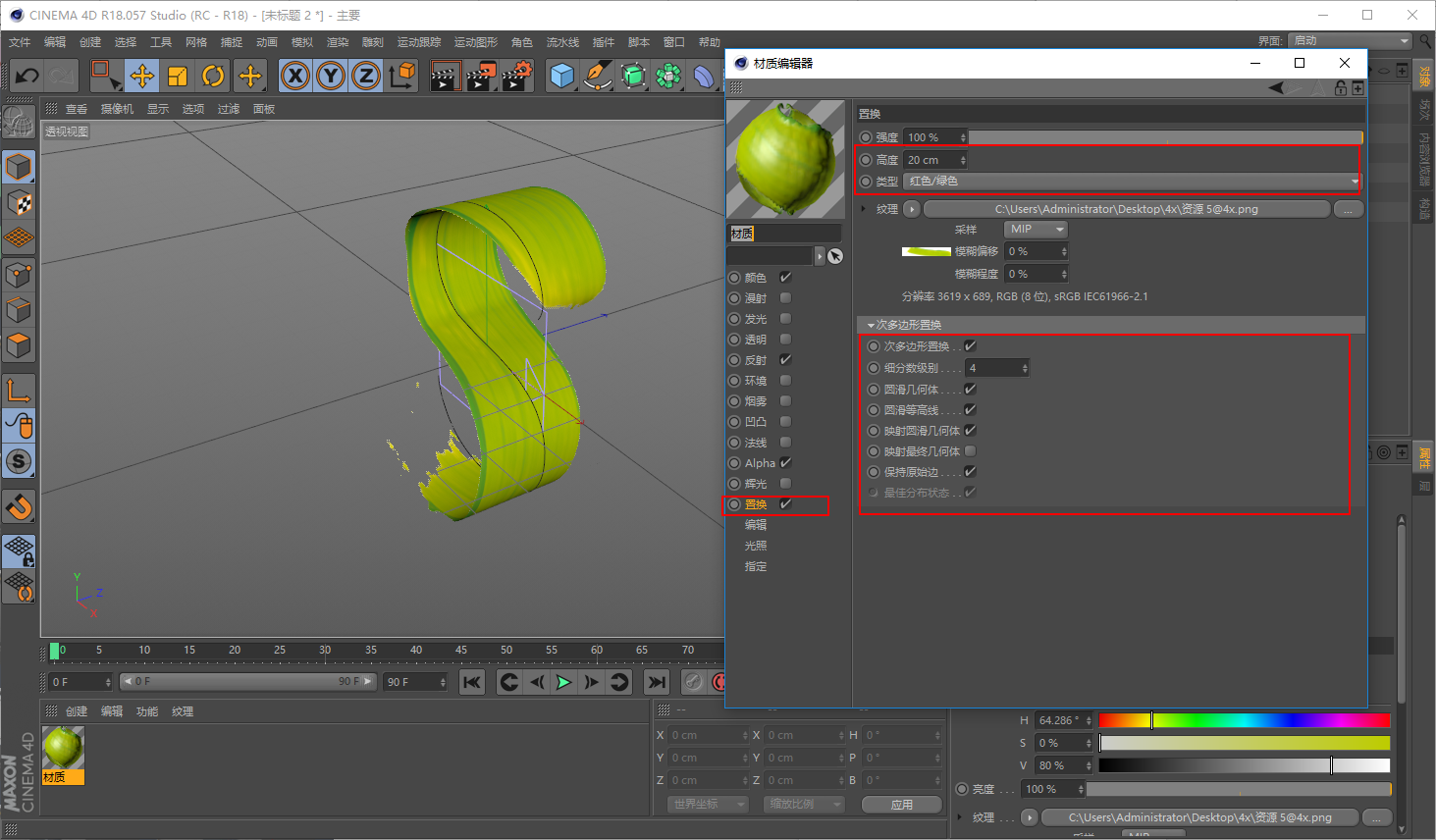Image resolution: width=1436 pixels, height=840 pixels.
Task: Enable the 映射最终几何体 checkbox
Action: coord(970,451)
